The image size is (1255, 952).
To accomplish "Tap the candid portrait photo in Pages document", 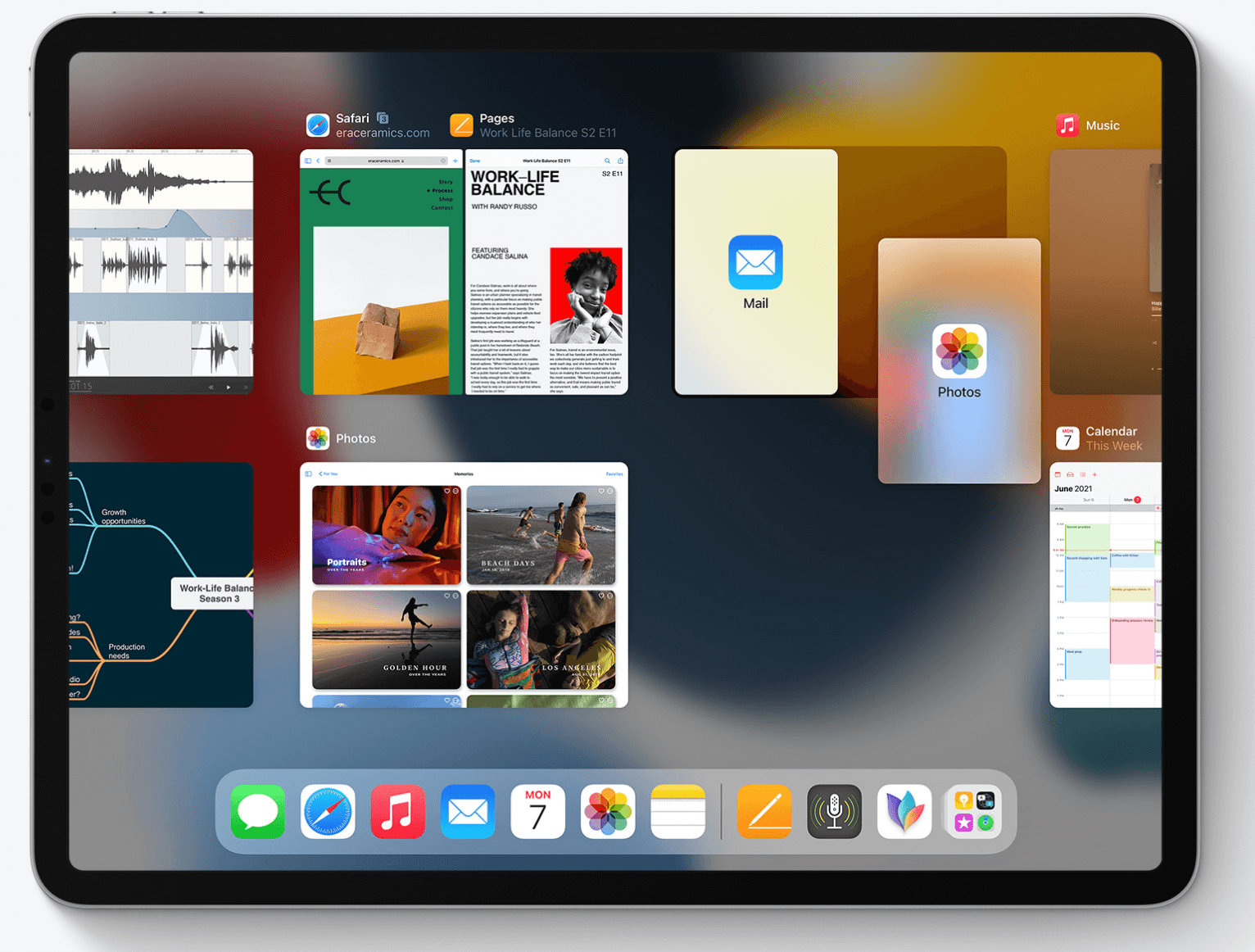I will (x=586, y=297).
